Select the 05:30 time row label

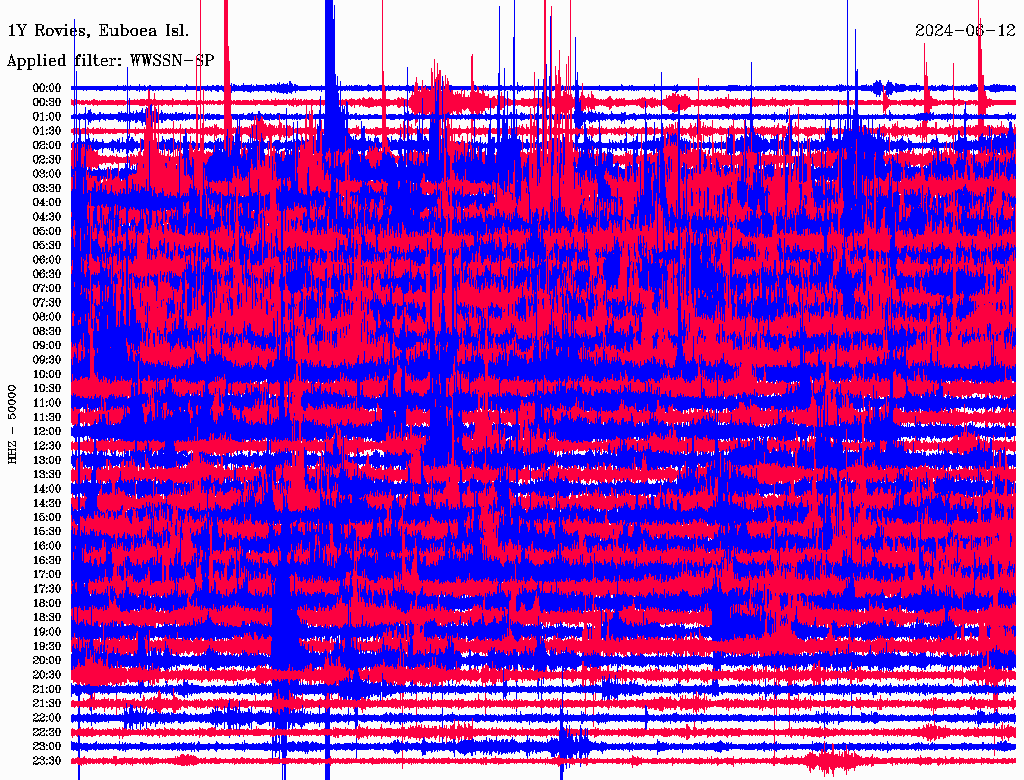(47, 245)
